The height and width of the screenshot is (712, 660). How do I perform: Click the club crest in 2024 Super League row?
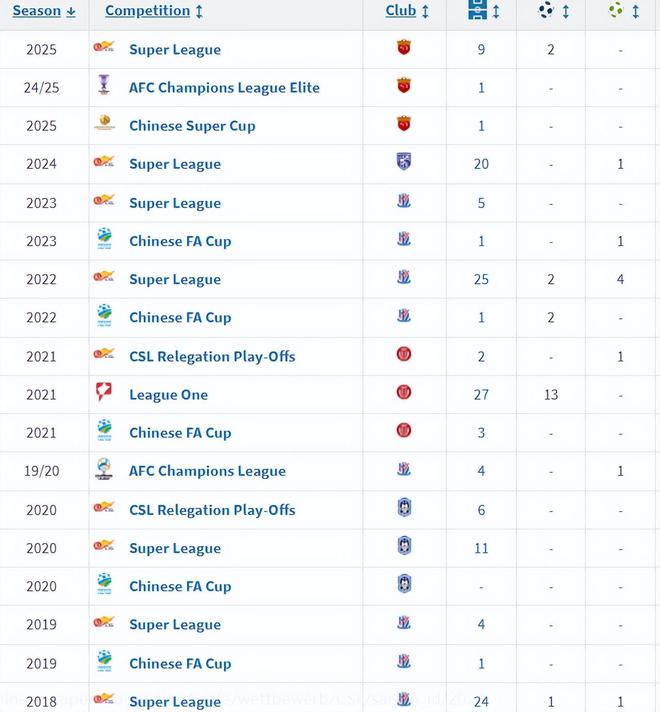pos(404,162)
